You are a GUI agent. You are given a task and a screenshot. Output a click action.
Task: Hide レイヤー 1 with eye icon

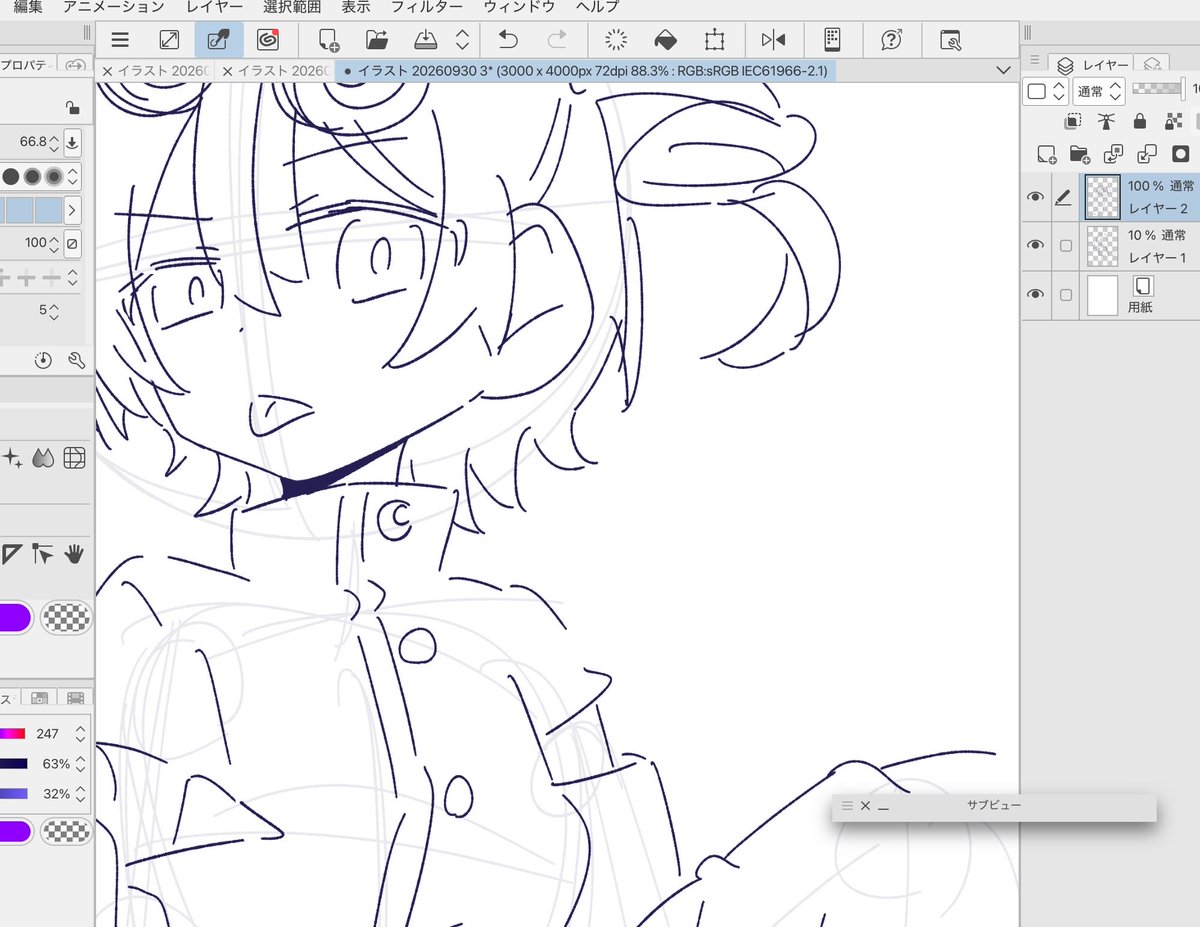(x=1035, y=245)
